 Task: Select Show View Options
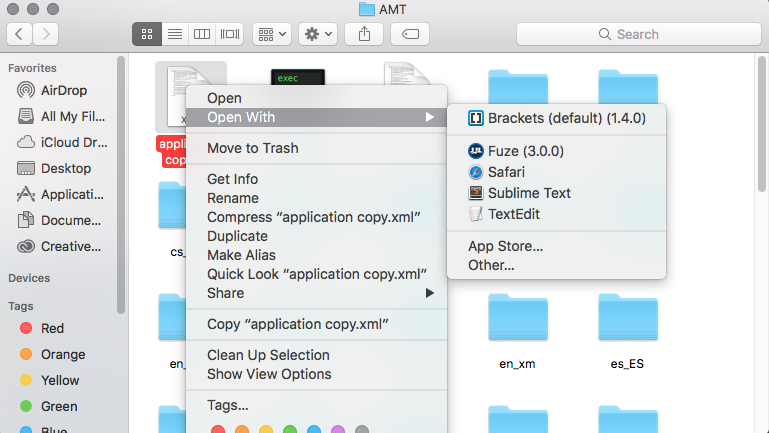click(x=316, y=374)
